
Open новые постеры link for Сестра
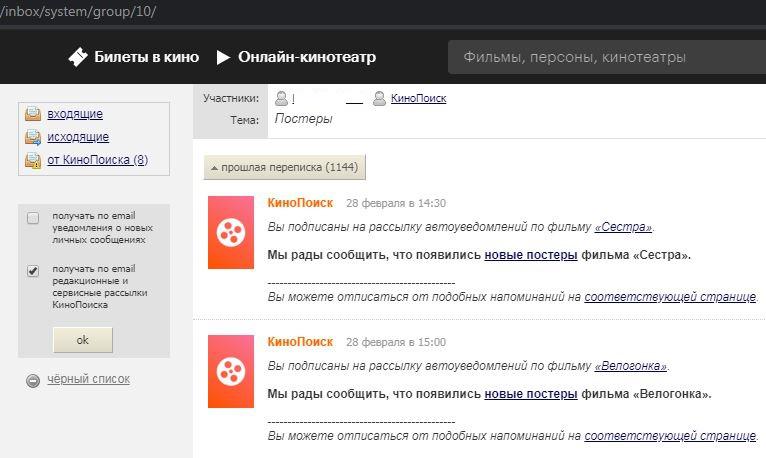click(x=531, y=255)
